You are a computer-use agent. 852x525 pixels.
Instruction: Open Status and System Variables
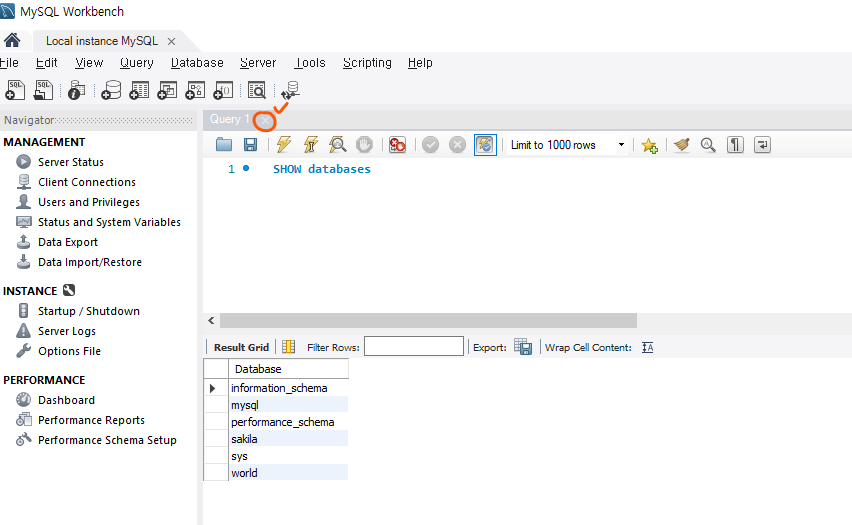[x=109, y=222]
